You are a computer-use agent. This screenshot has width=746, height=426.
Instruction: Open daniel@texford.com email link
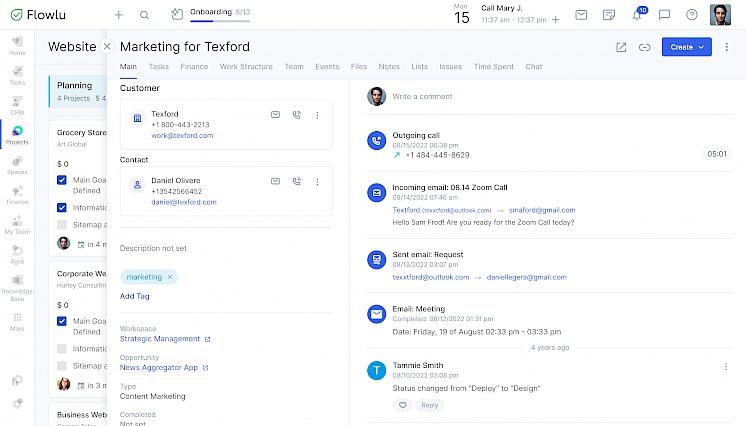point(184,202)
